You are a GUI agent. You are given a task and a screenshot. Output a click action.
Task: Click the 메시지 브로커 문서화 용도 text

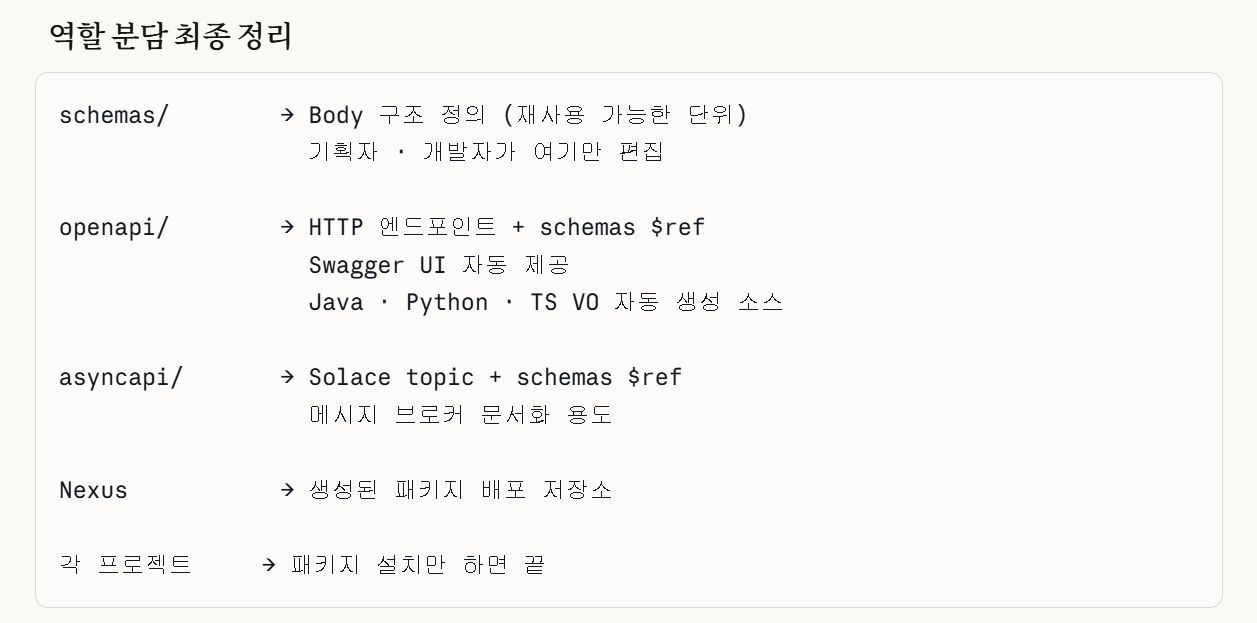point(460,415)
